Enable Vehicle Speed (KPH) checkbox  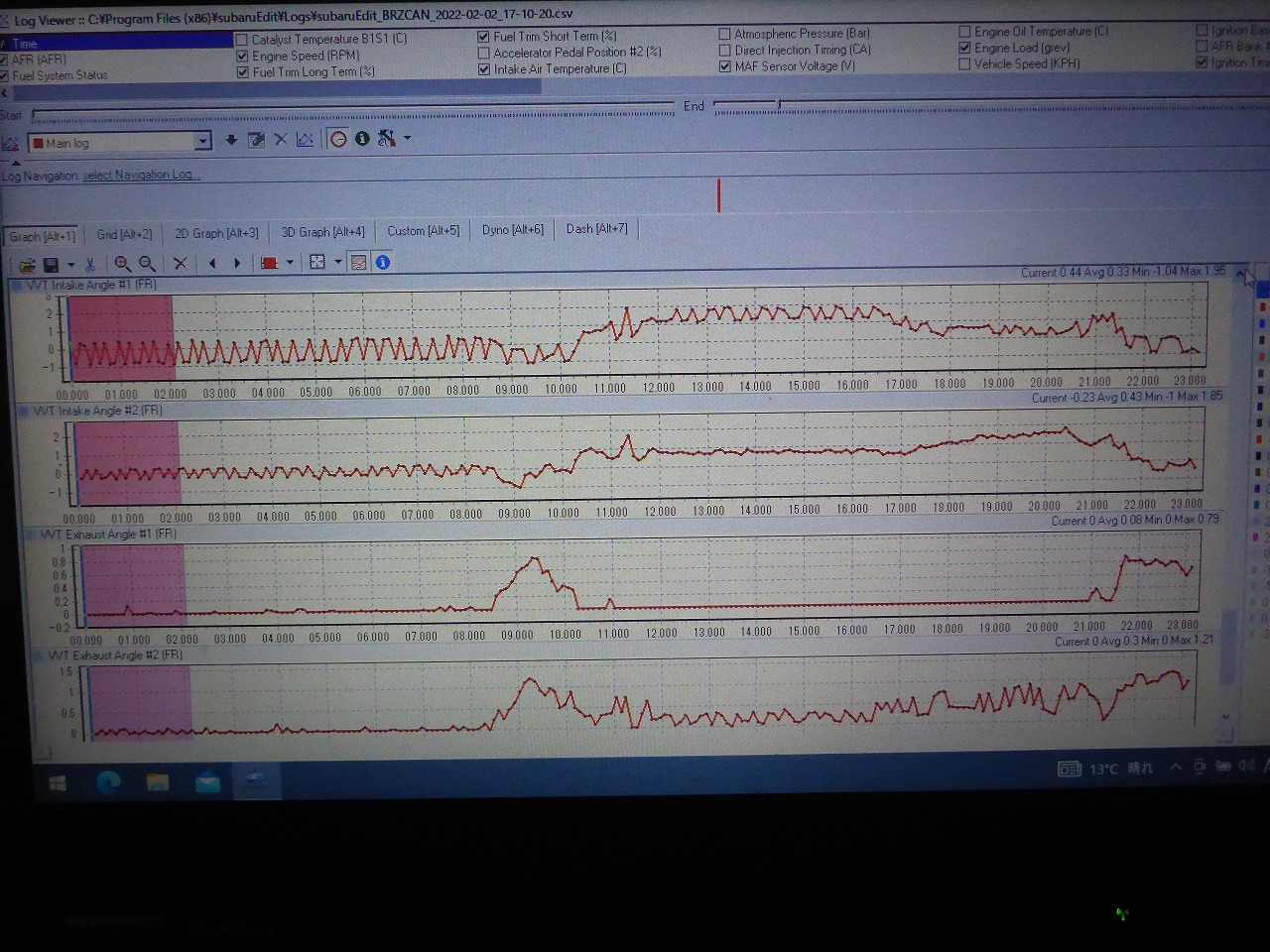[x=964, y=63]
